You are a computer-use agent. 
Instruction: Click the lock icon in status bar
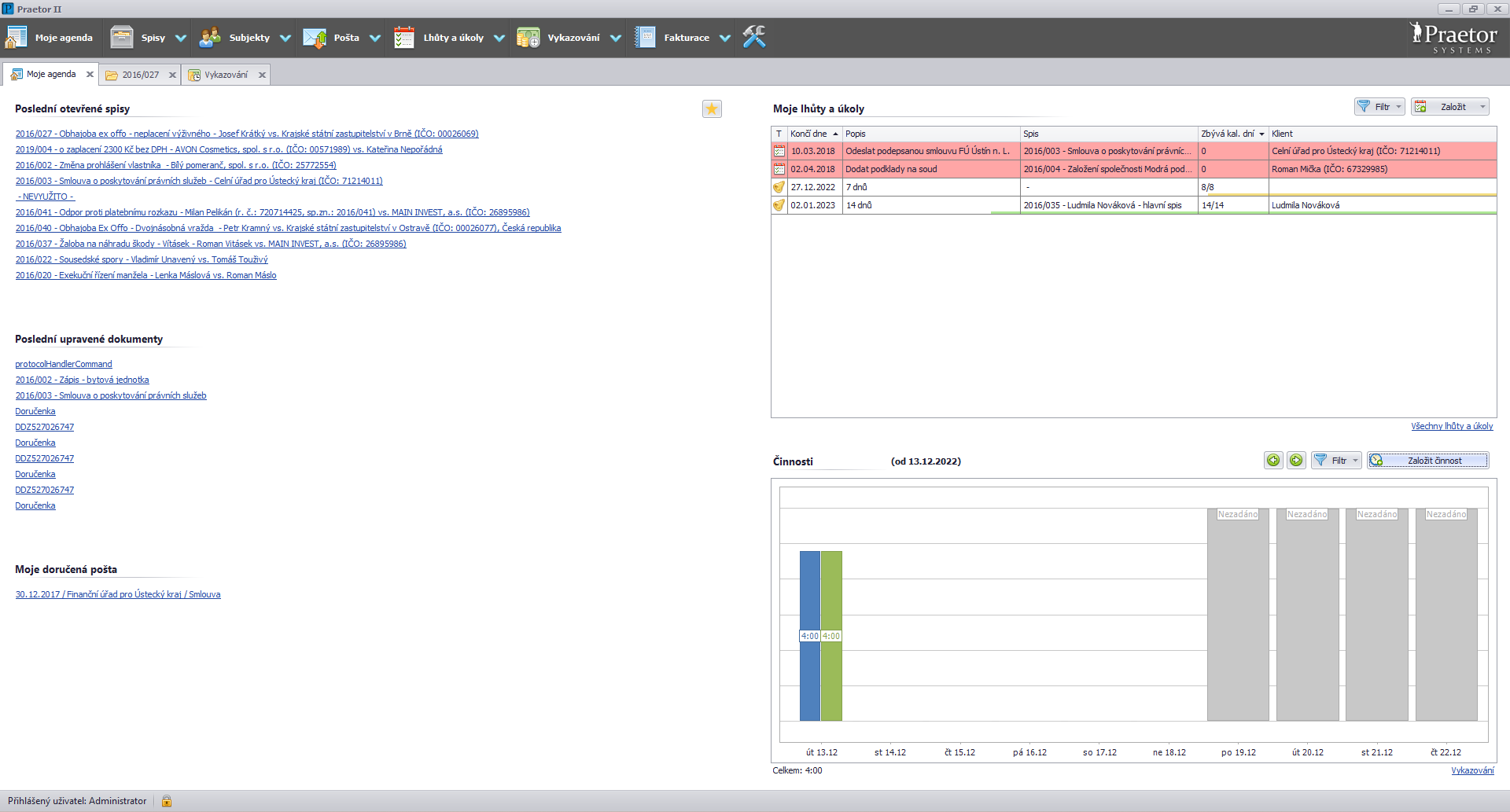167,801
